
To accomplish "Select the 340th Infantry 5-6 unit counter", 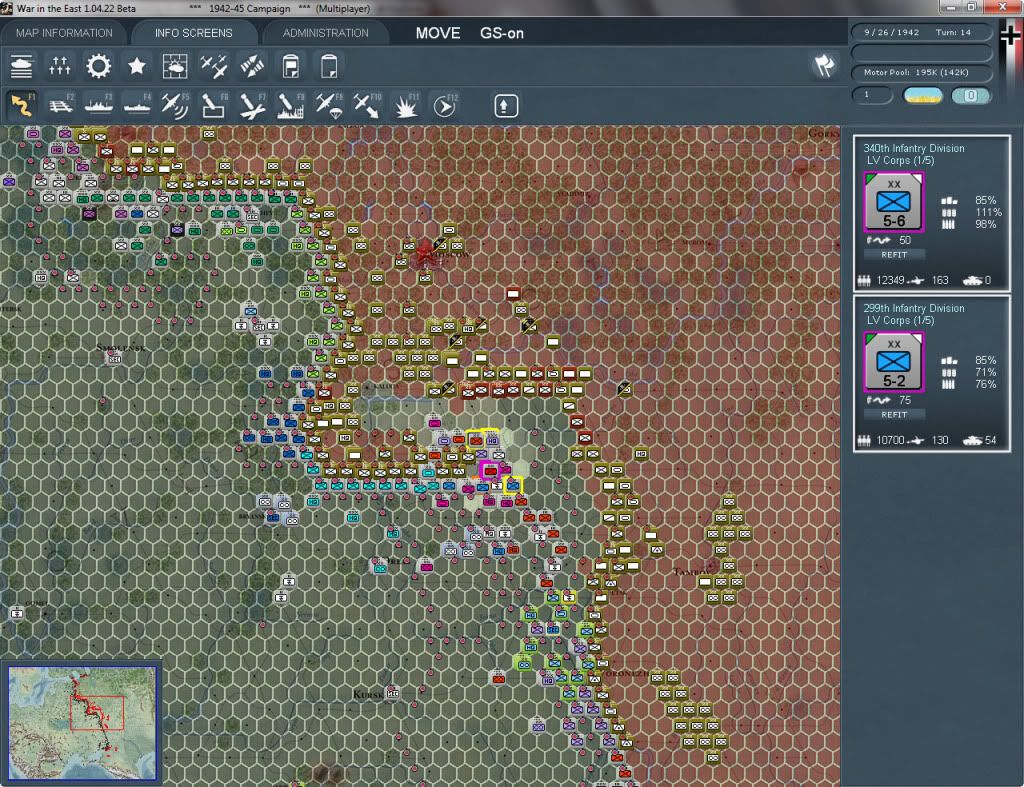I will coord(893,202).
